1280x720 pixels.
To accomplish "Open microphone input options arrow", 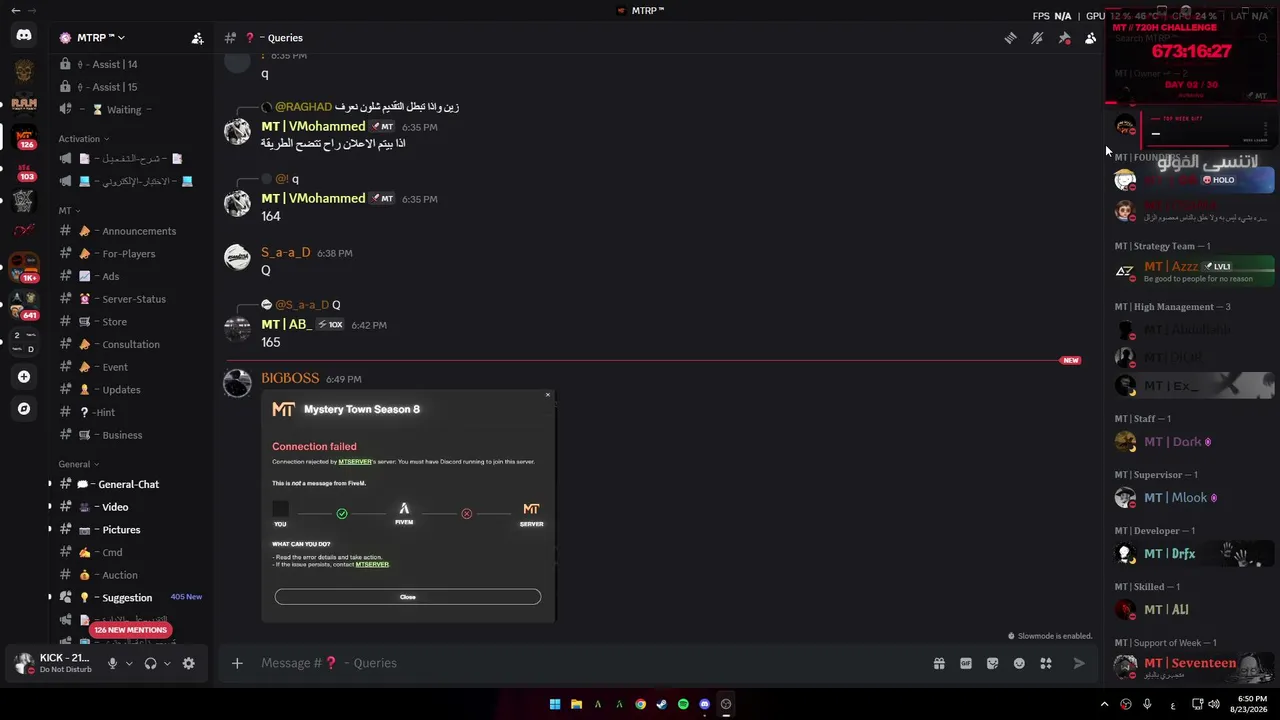I will click(129, 663).
